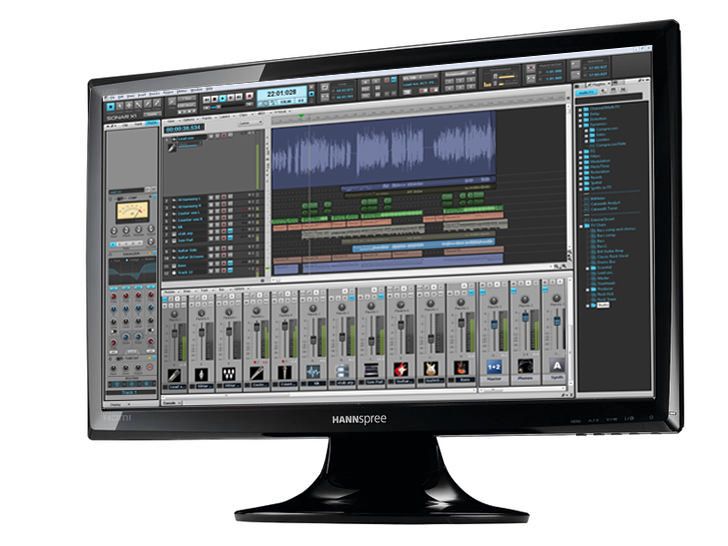Click the cyan Play button in transport
Screen dimensions: 728x546
tap(223, 98)
